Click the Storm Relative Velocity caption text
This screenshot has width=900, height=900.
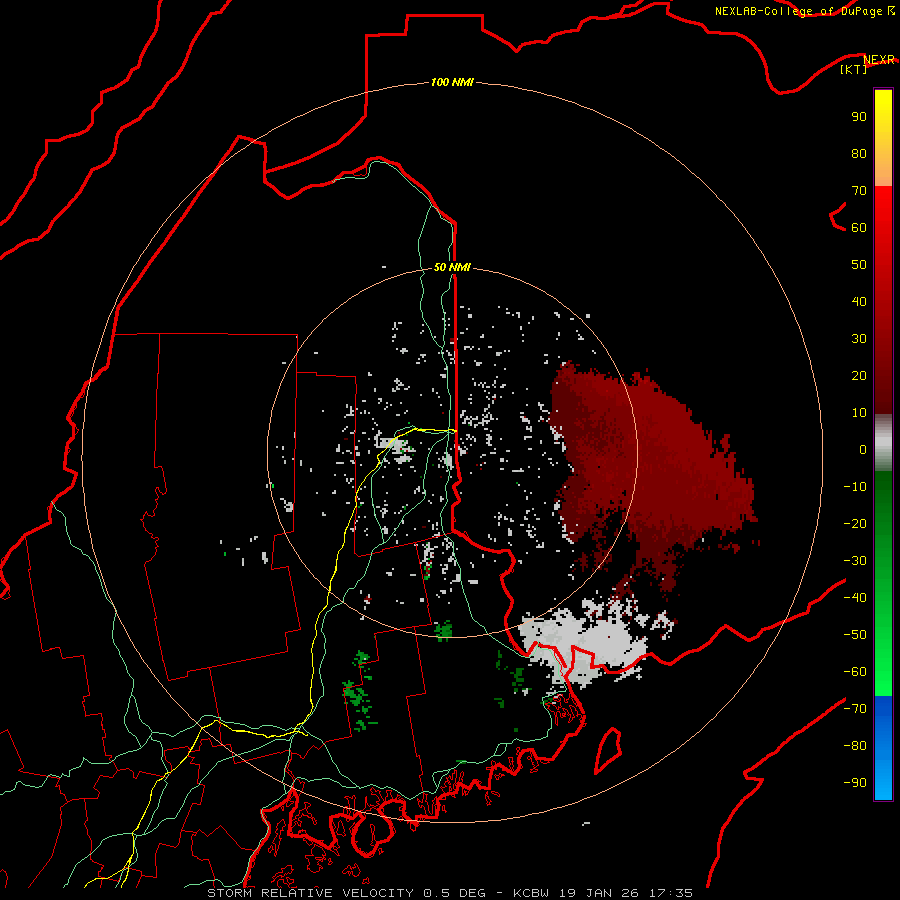[449, 893]
